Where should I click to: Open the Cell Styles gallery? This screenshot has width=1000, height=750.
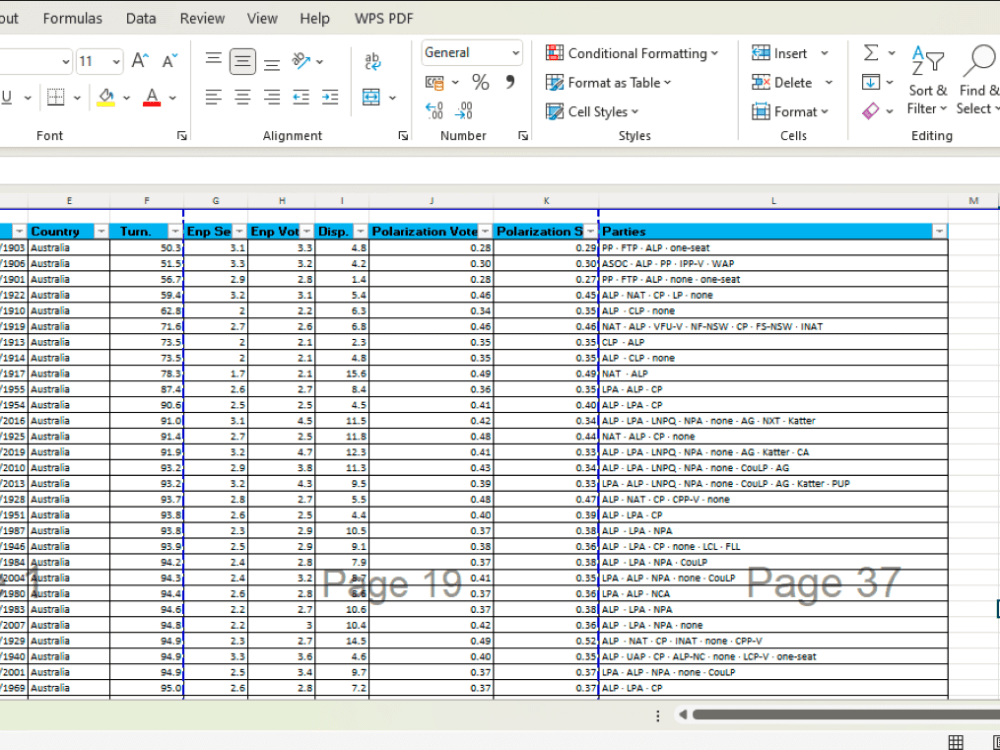tap(592, 112)
